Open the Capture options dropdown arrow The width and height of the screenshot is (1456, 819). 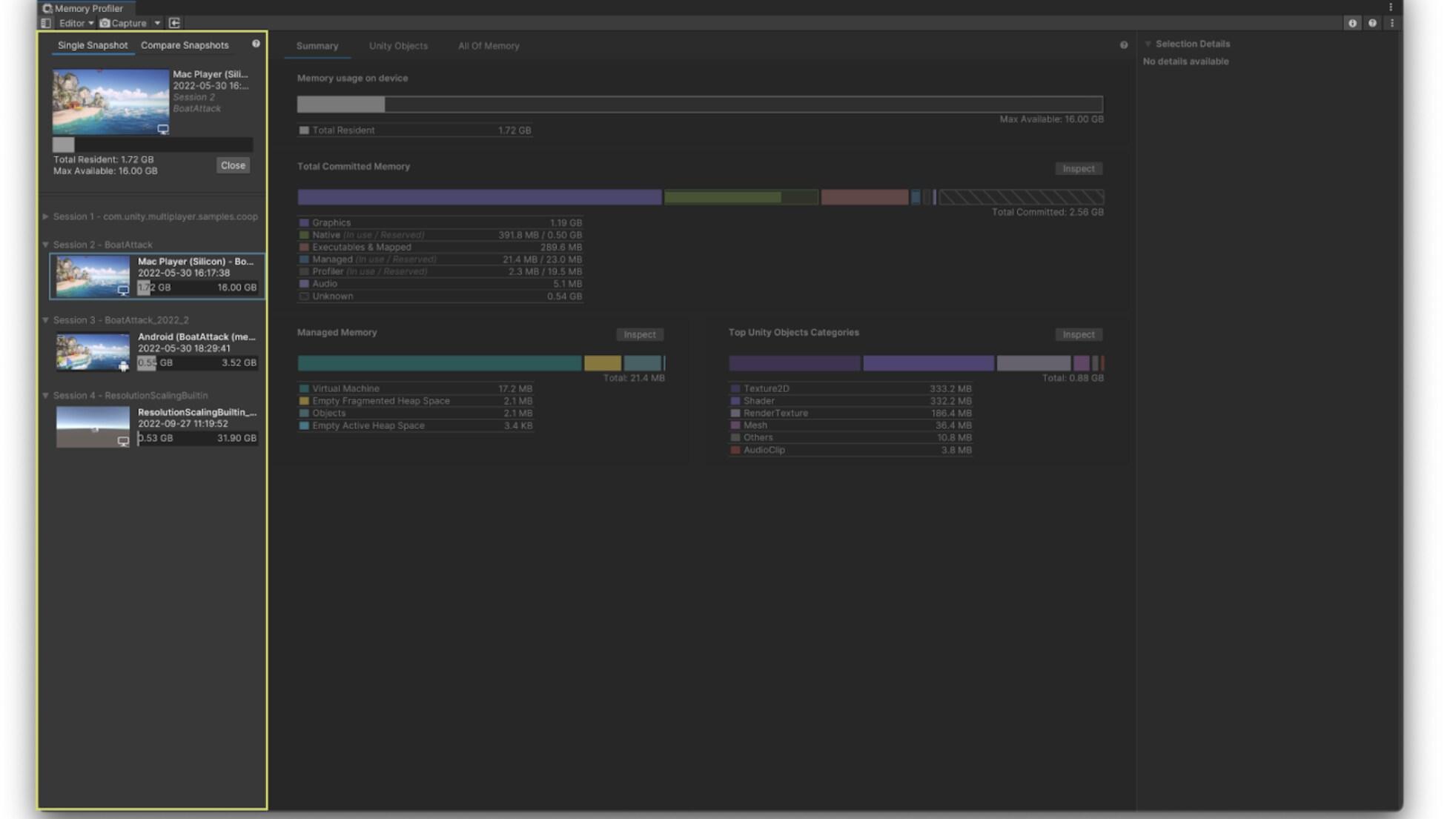pyautogui.click(x=156, y=23)
